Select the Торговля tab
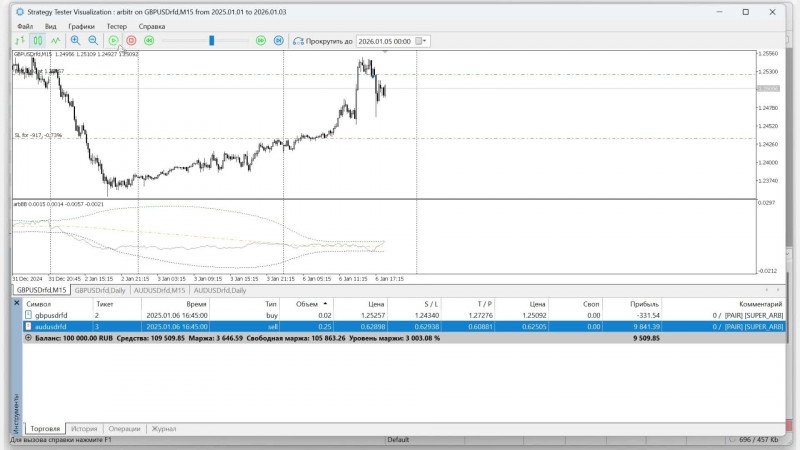 pos(45,429)
